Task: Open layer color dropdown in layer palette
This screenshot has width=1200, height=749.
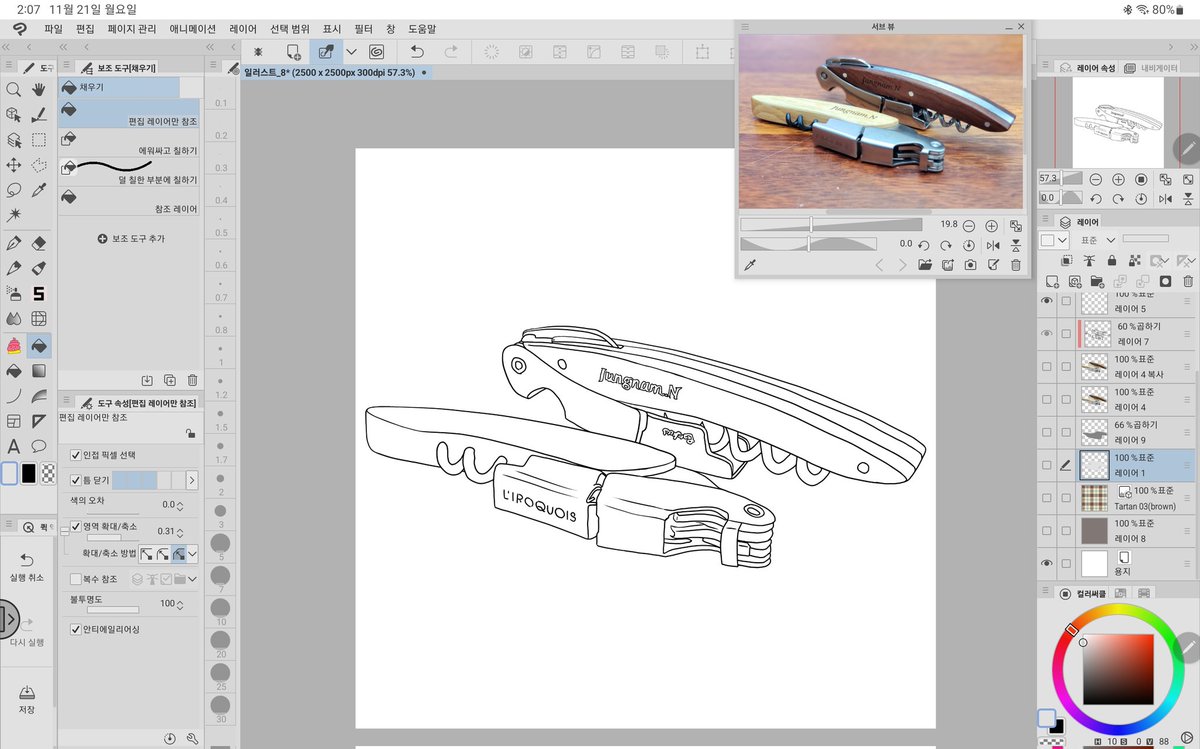Action: 1054,240
